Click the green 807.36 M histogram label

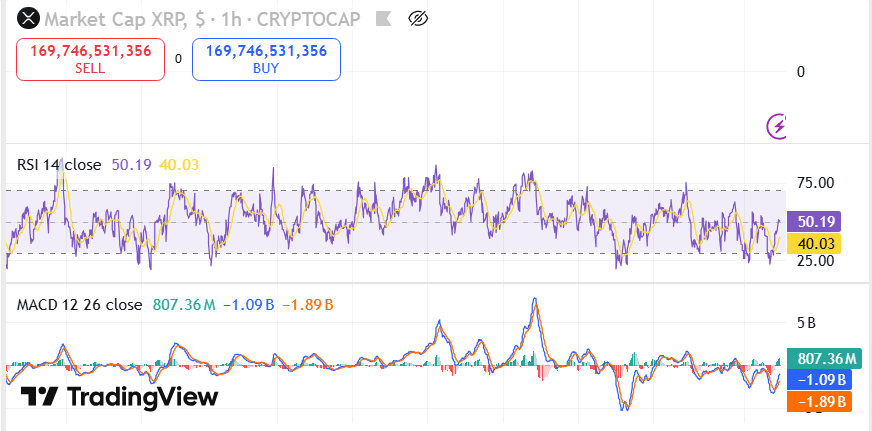tap(824, 359)
